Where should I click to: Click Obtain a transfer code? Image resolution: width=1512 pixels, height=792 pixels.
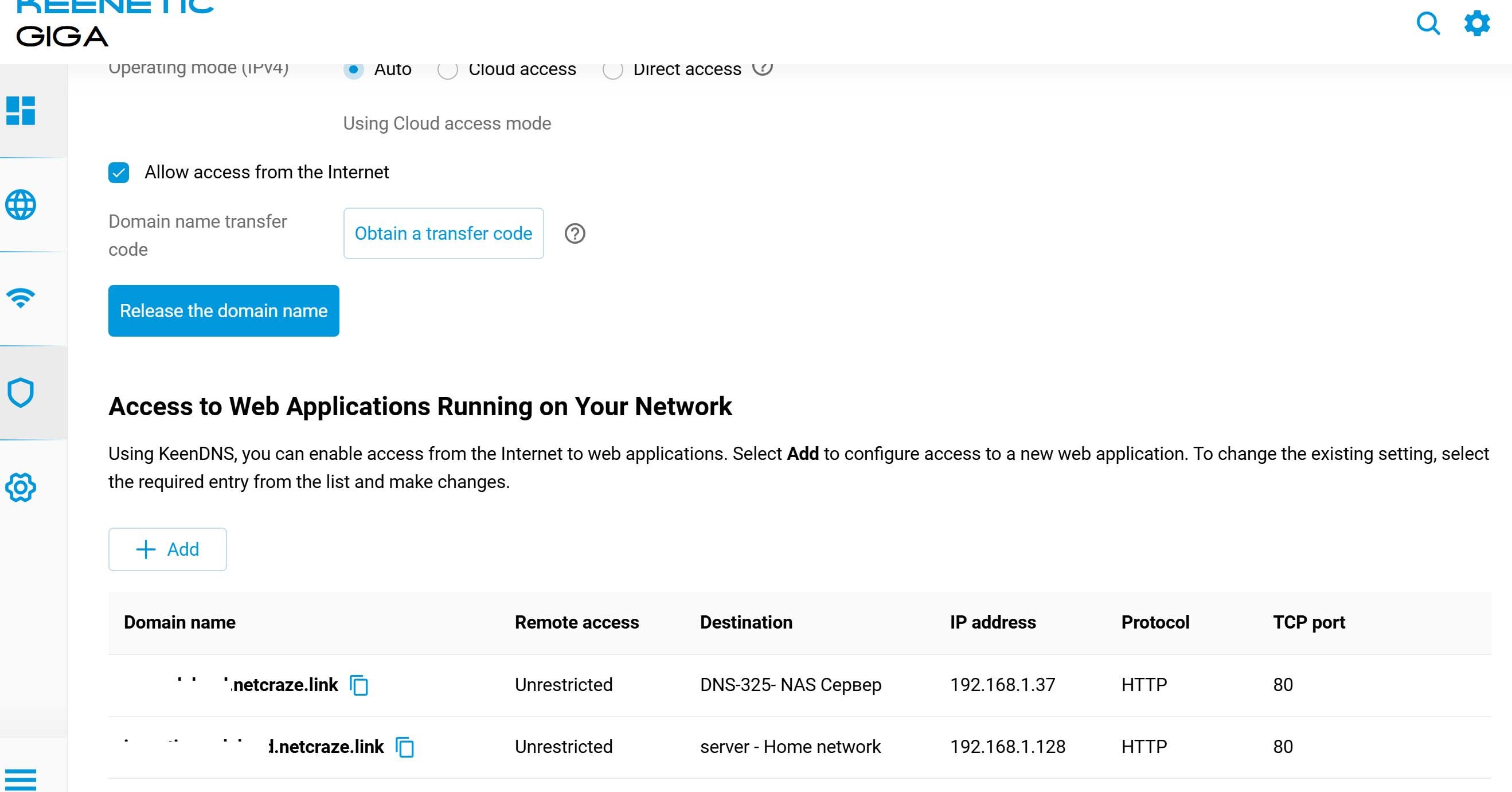443,233
